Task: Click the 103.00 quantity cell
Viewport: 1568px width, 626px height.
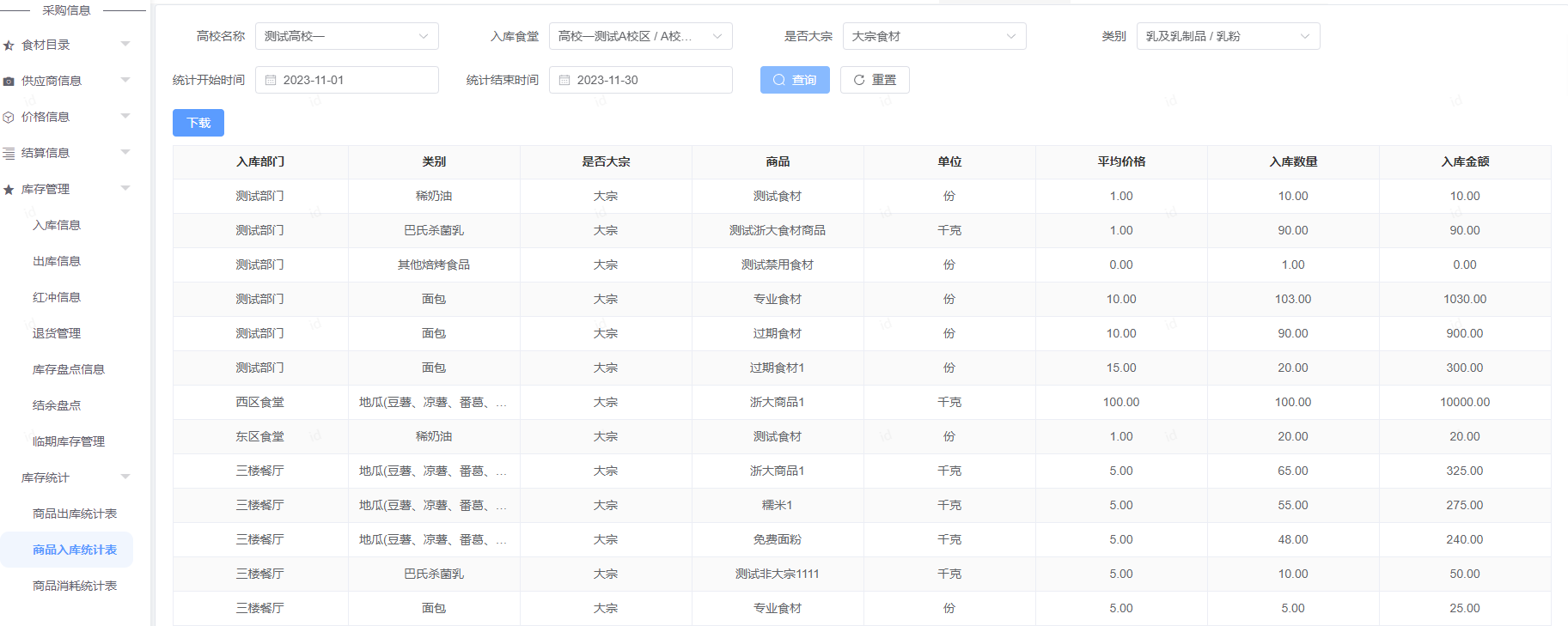Action: [x=1293, y=299]
